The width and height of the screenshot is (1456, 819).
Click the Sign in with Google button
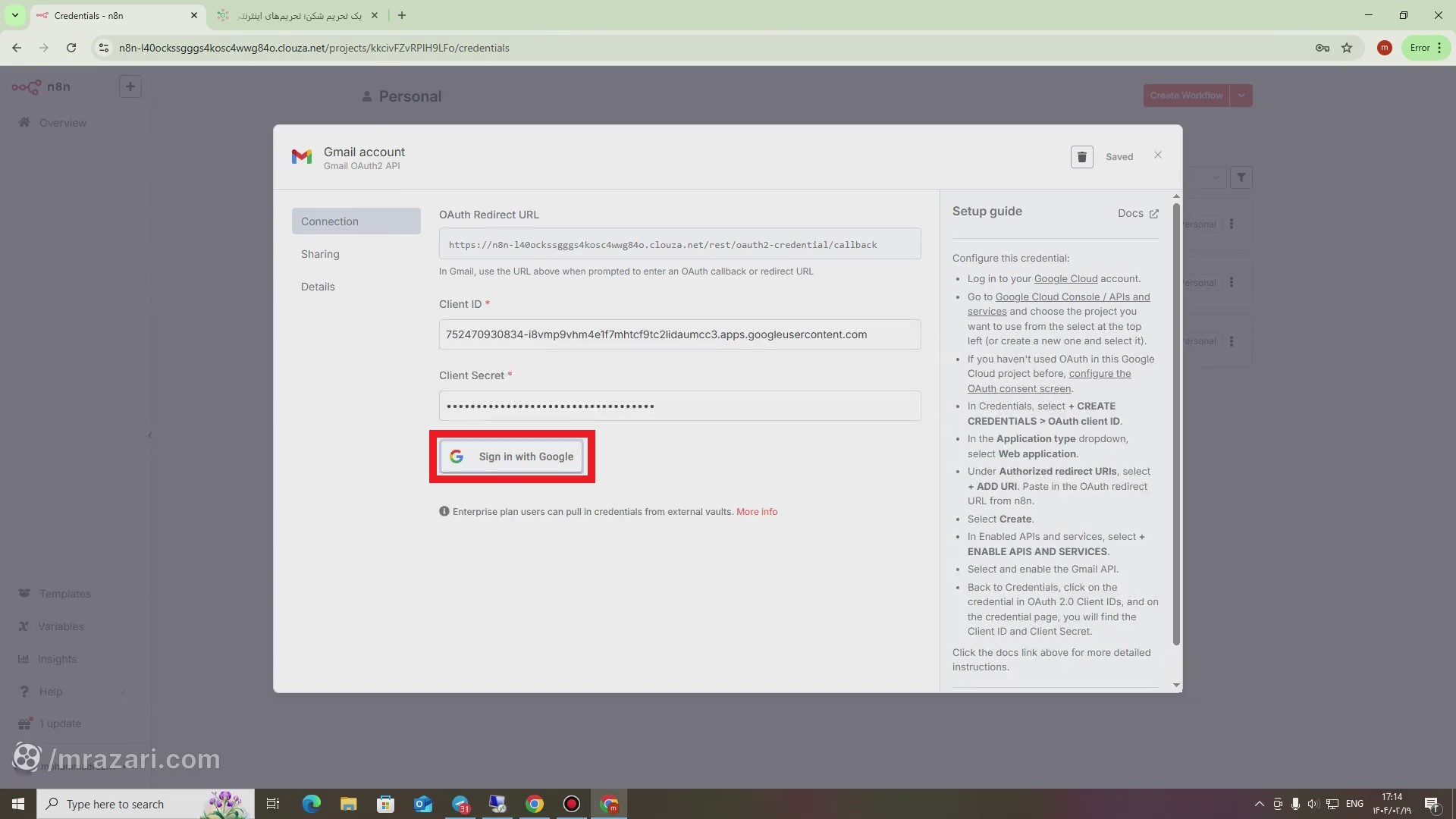pyautogui.click(x=512, y=457)
